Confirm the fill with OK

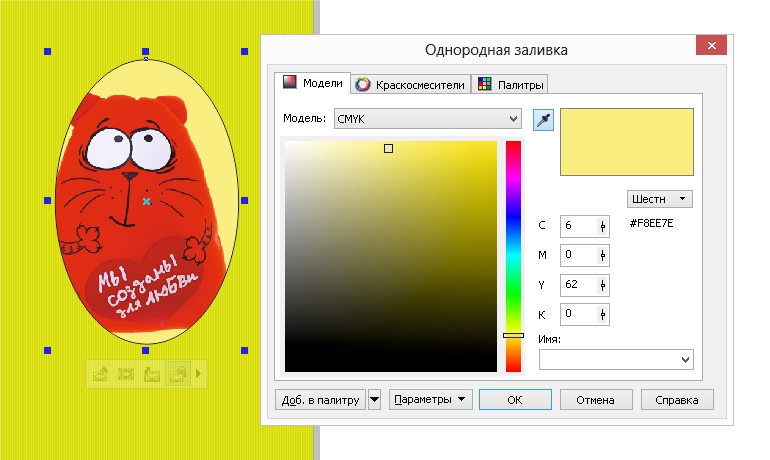pos(515,400)
